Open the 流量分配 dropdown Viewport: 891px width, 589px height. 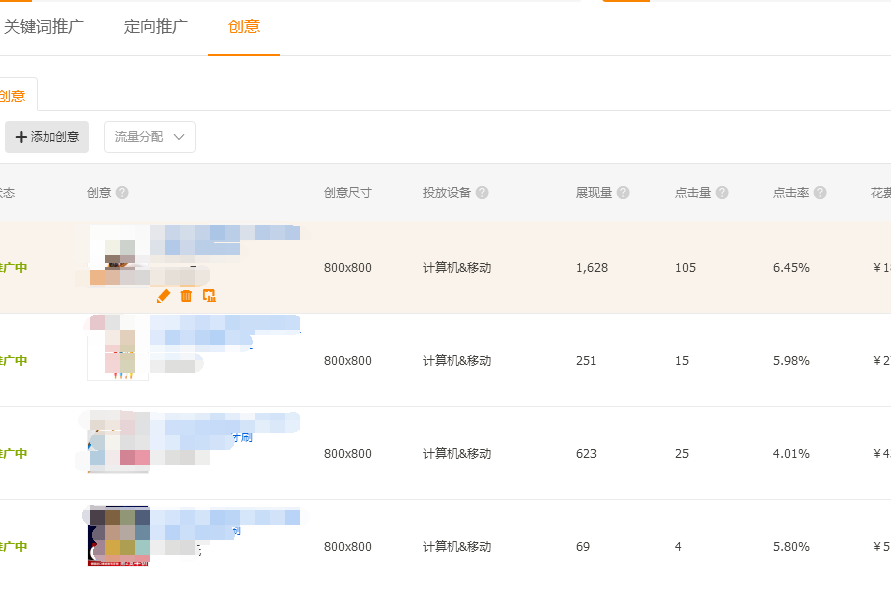(150, 138)
